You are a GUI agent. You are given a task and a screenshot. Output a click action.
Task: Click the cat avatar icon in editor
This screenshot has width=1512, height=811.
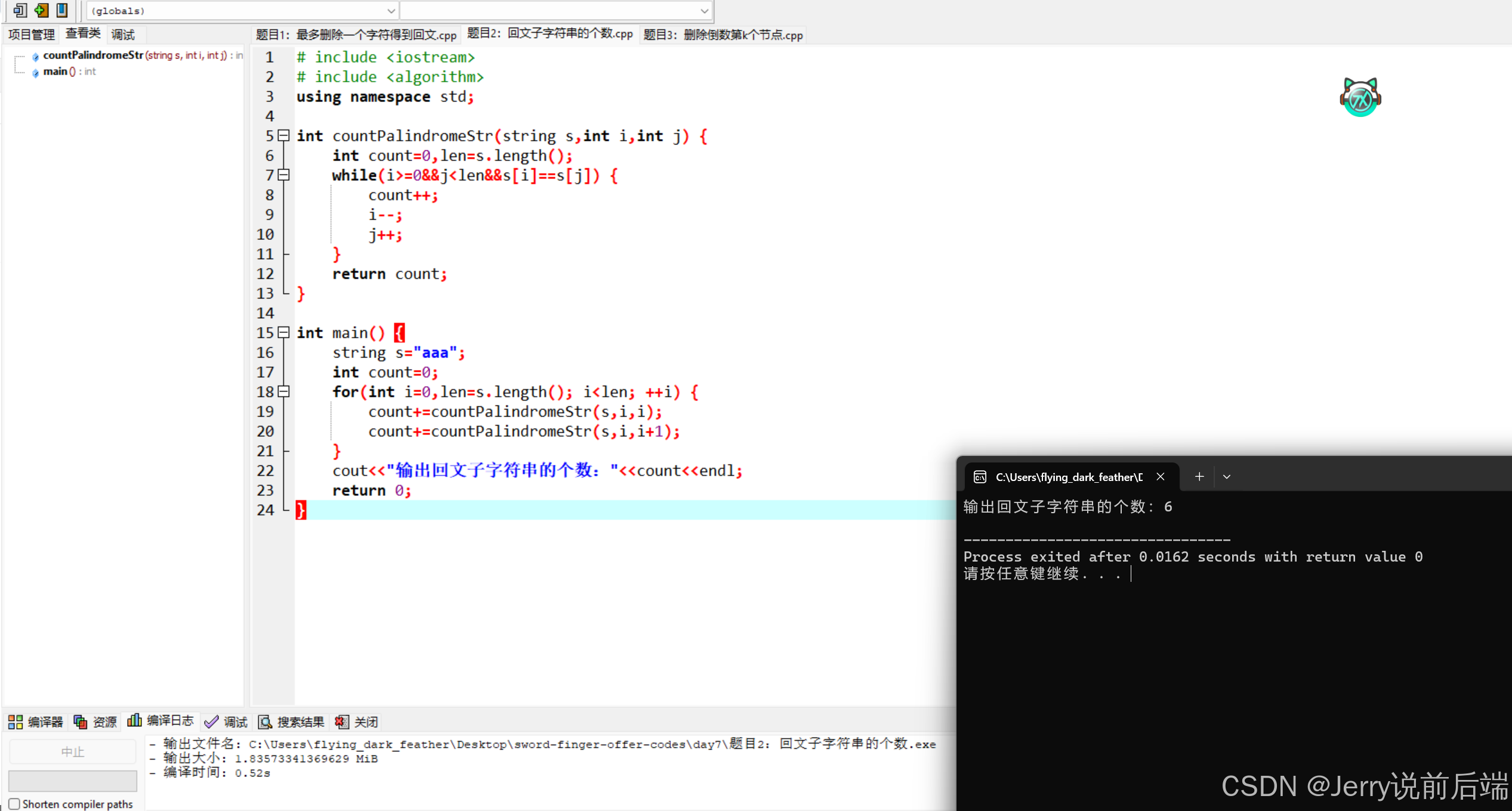point(1360,97)
